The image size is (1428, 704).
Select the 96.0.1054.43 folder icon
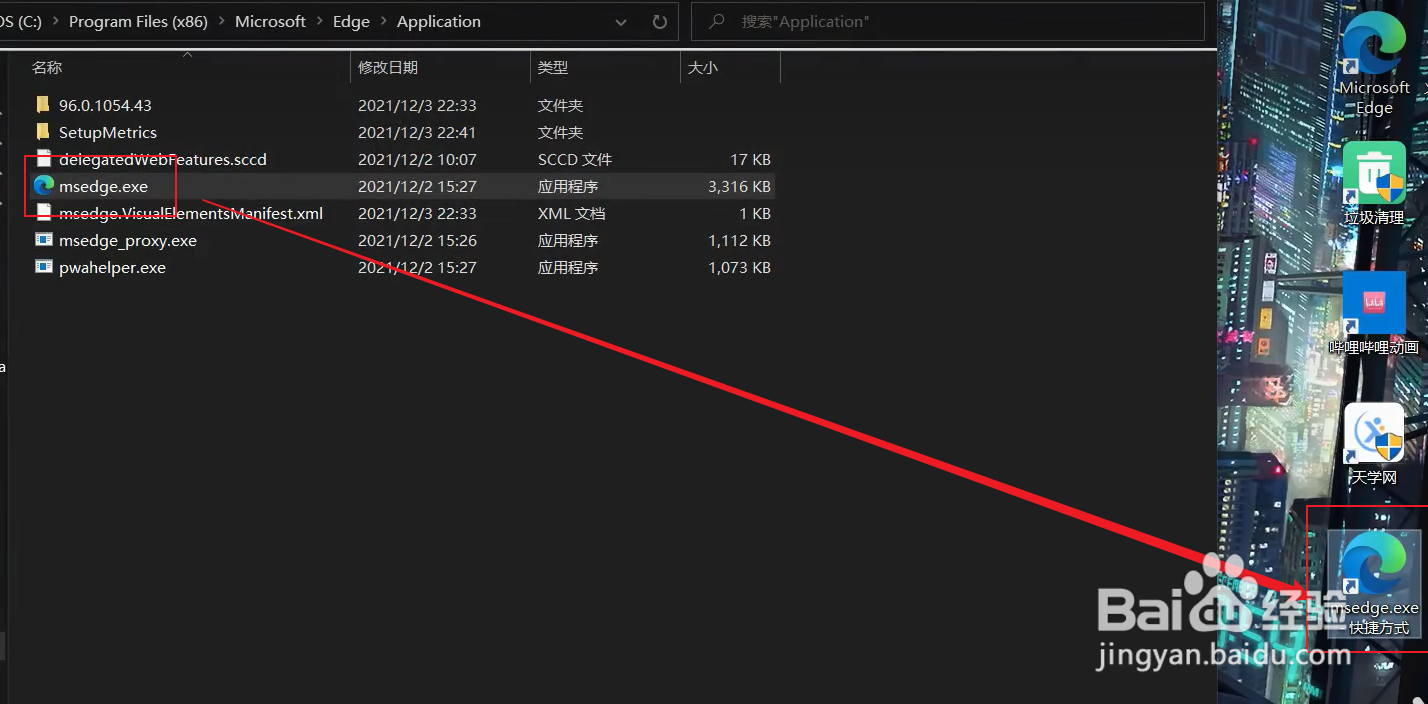pyautogui.click(x=42, y=105)
